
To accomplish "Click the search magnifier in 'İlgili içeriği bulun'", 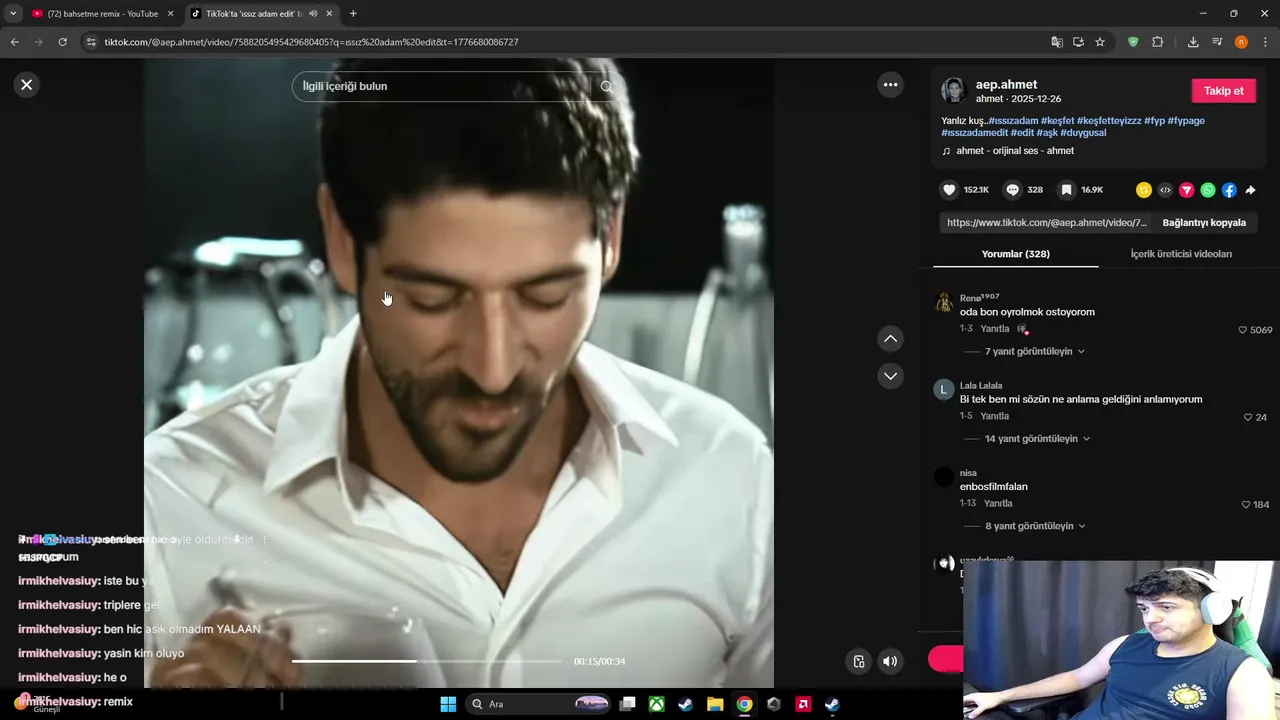I will (x=606, y=86).
